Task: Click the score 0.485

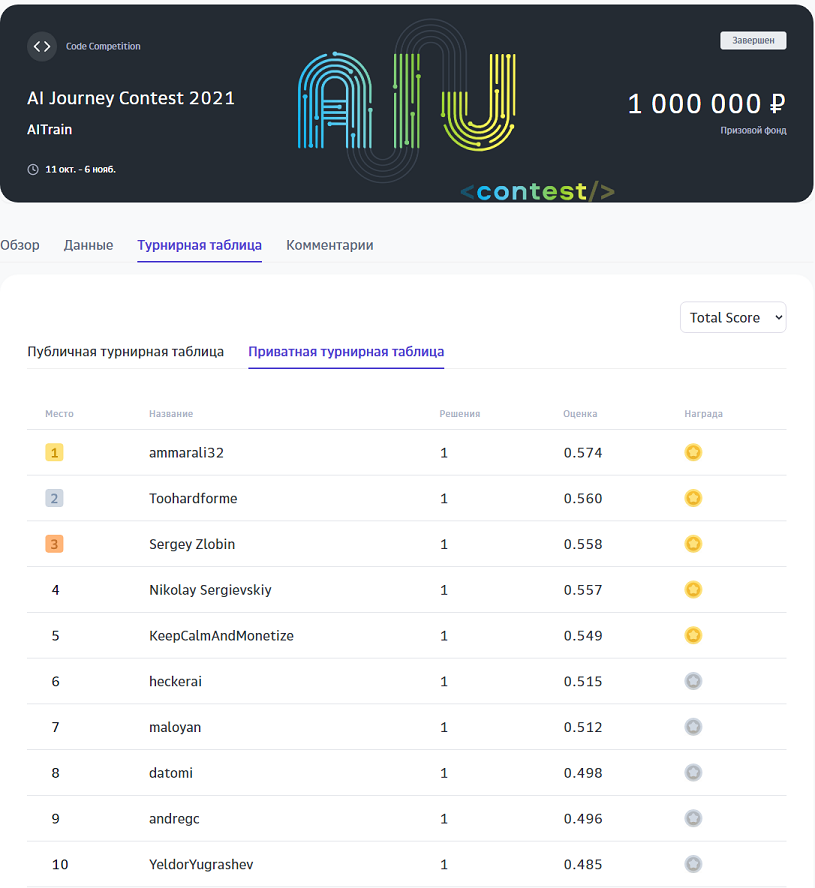Action: point(583,864)
